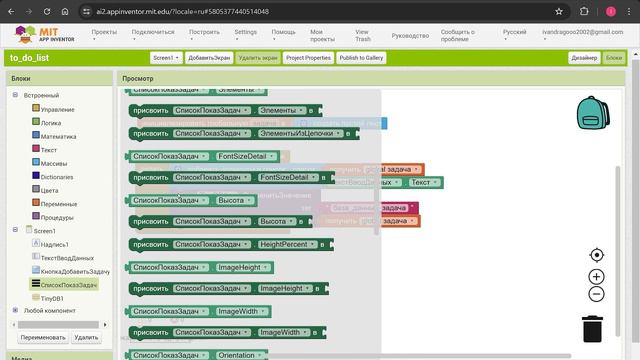The image size is (640, 360).
Task: Click the Переименовать button
Action: [x=43, y=338]
